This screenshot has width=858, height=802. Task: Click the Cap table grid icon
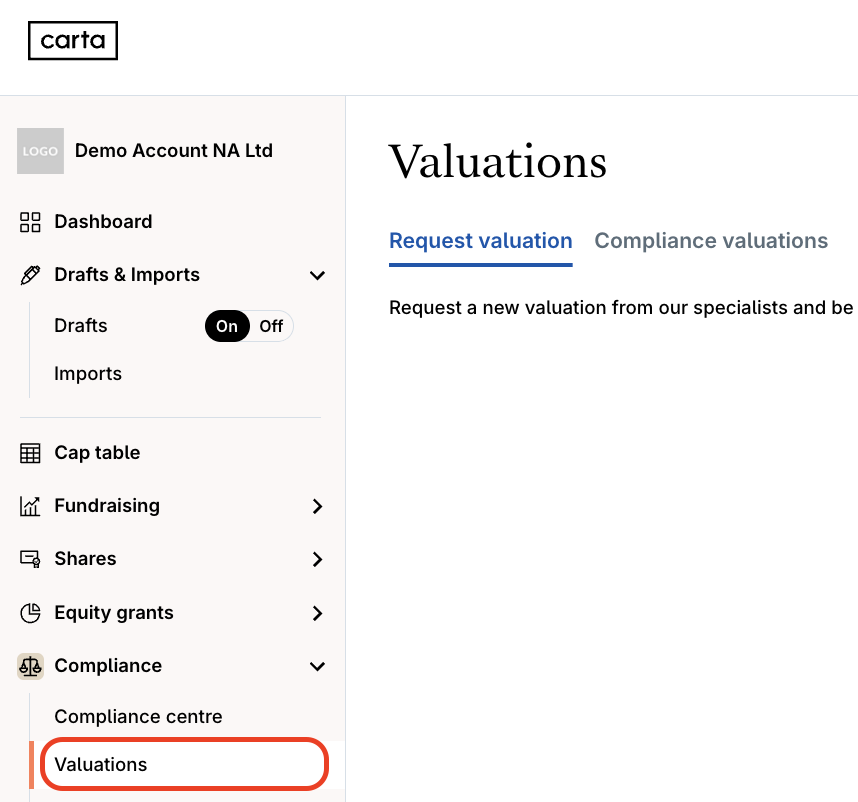(30, 453)
